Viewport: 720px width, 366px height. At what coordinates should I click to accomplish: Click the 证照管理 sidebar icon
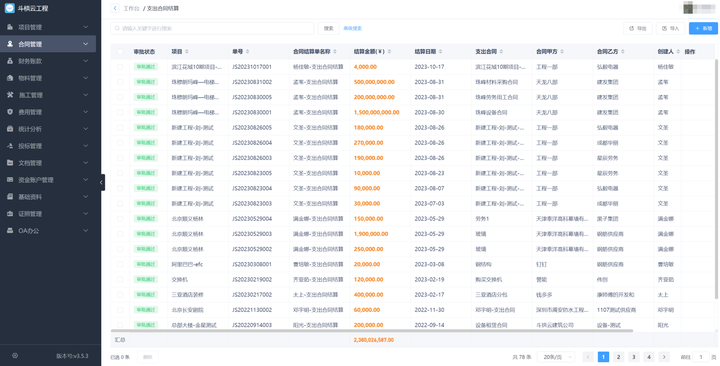point(10,214)
